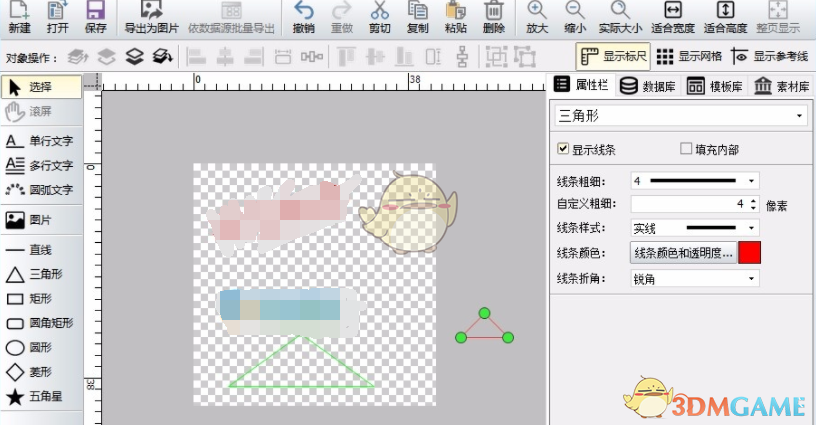The width and height of the screenshot is (816, 425).
Task: Click the red line color swatch
Action: click(x=750, y=254)
